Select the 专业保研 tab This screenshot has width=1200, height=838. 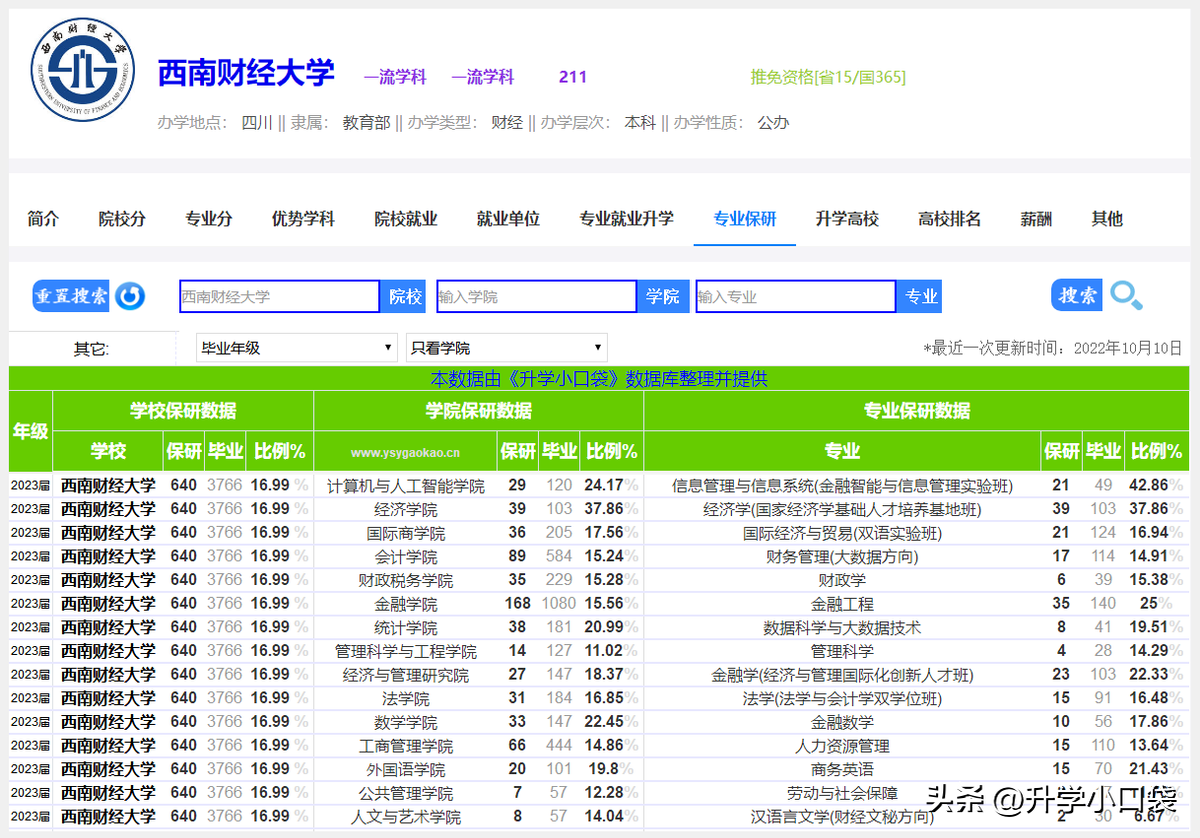click(745, 219)
